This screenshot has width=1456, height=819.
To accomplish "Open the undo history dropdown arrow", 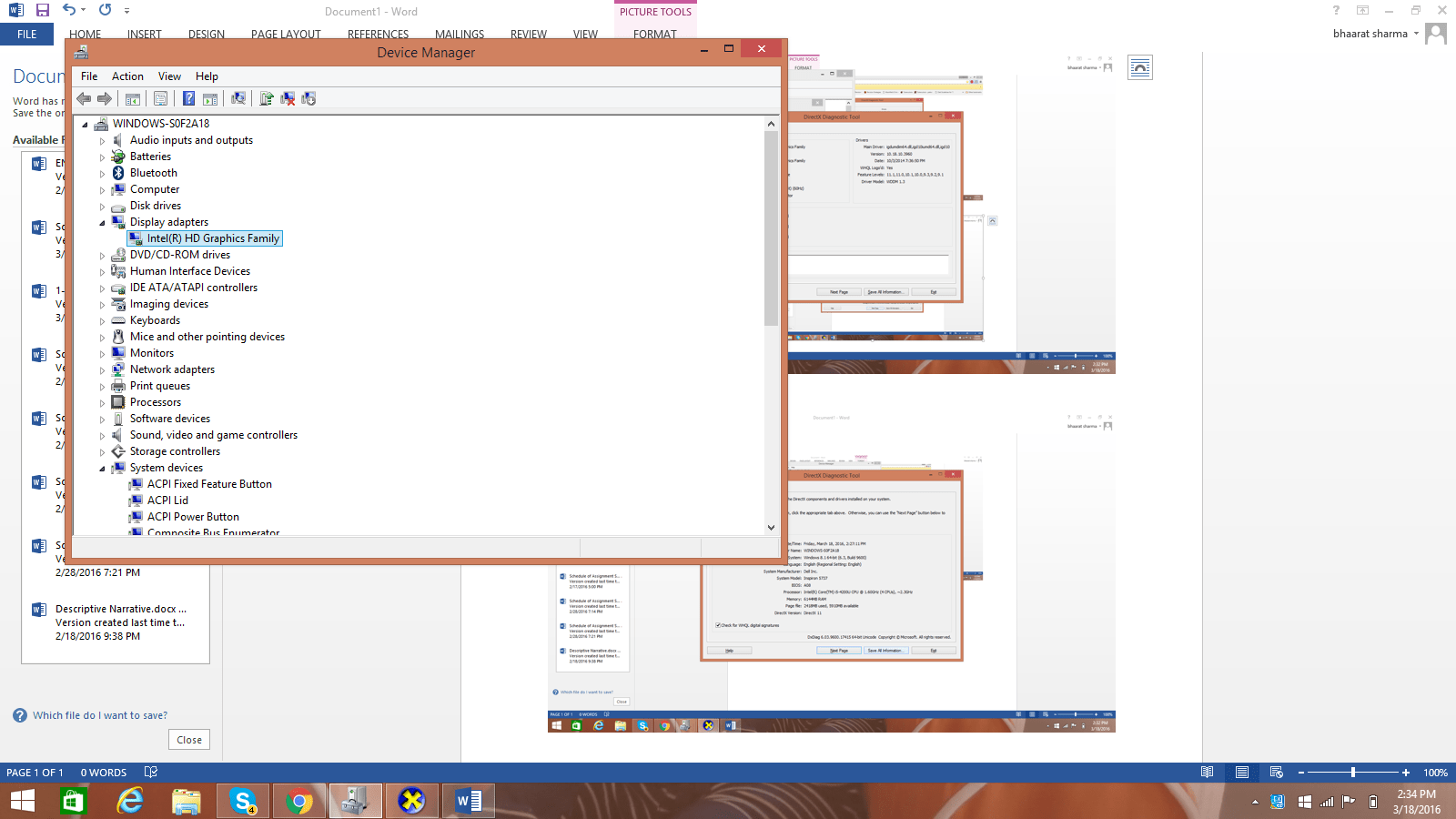I will (83, 10).
